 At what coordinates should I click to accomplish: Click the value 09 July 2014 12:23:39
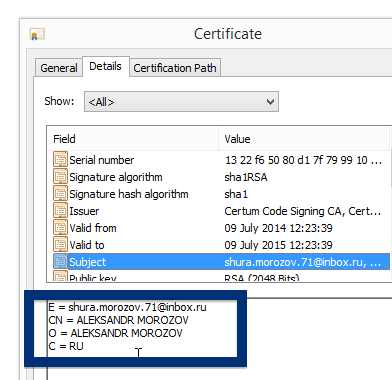278,228
